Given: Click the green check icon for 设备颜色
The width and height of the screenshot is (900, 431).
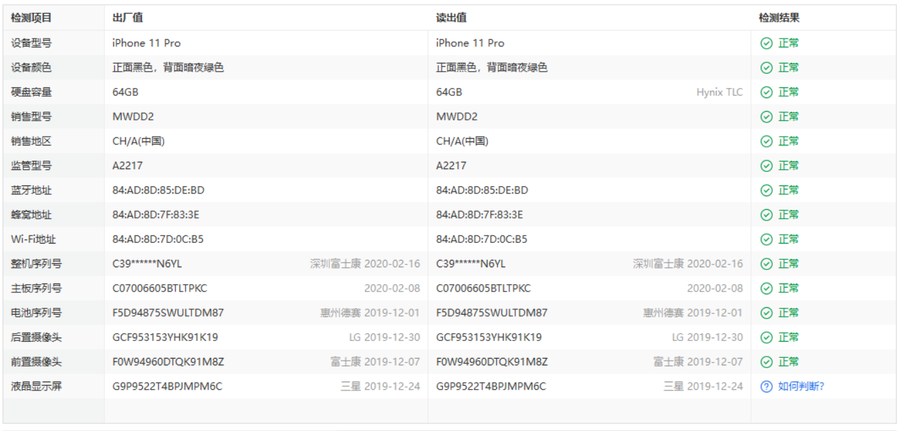Looking at the screenshot, I should point(766,68).
